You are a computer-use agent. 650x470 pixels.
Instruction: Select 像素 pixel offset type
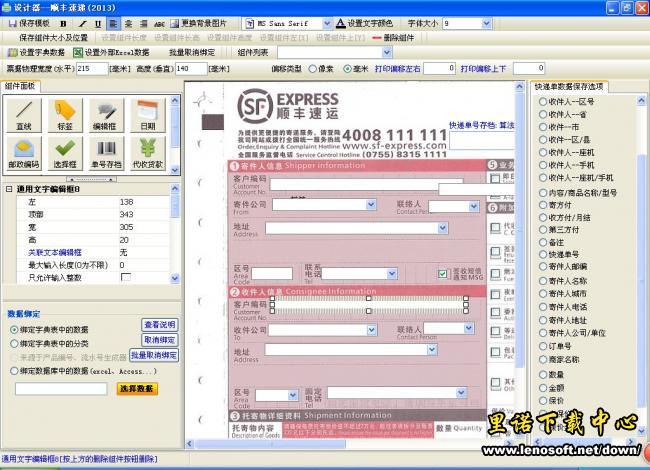(313, 69)
